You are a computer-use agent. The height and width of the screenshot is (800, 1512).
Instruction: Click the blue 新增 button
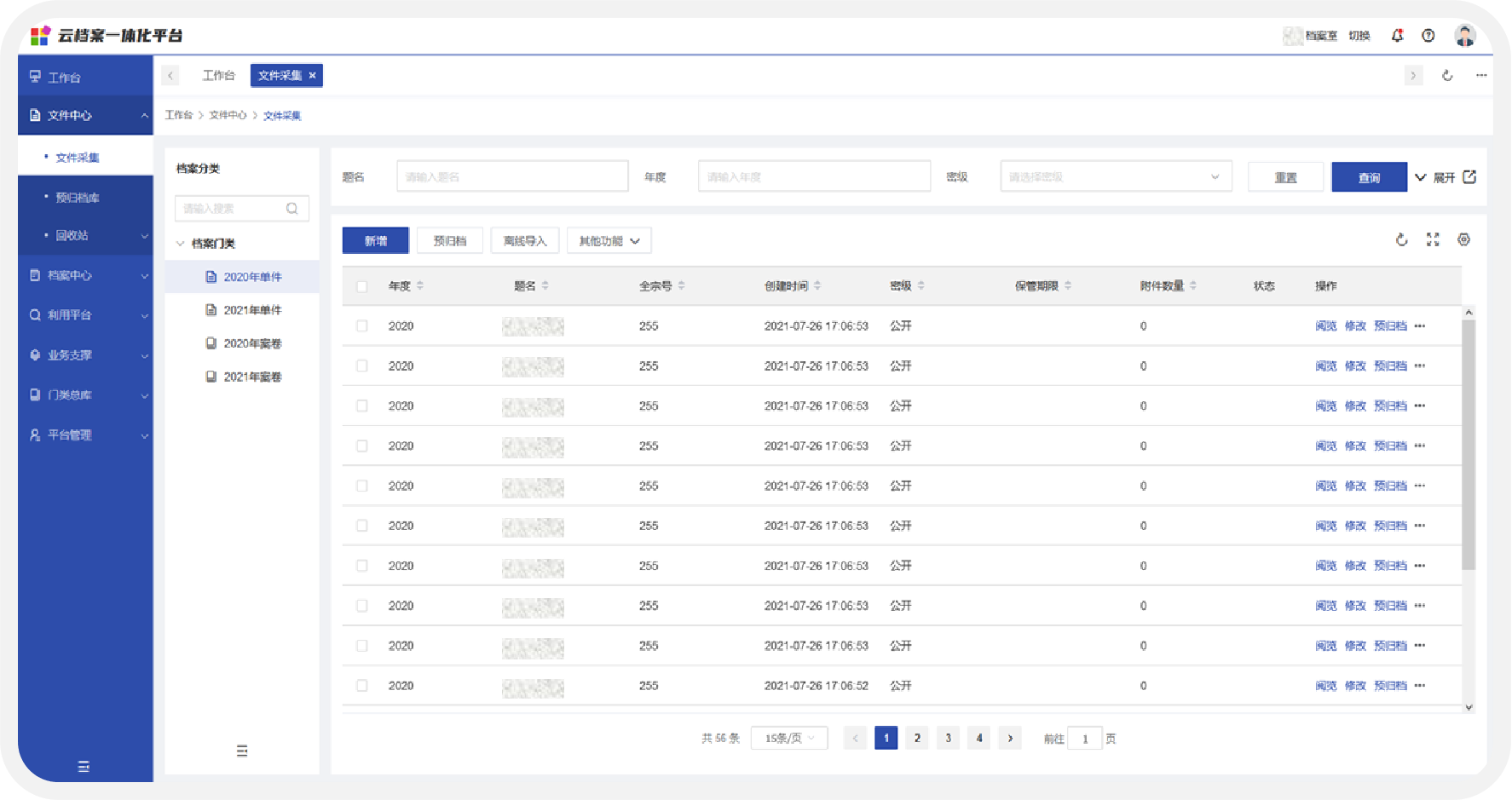pyautogui.click(x=376, y=241)
